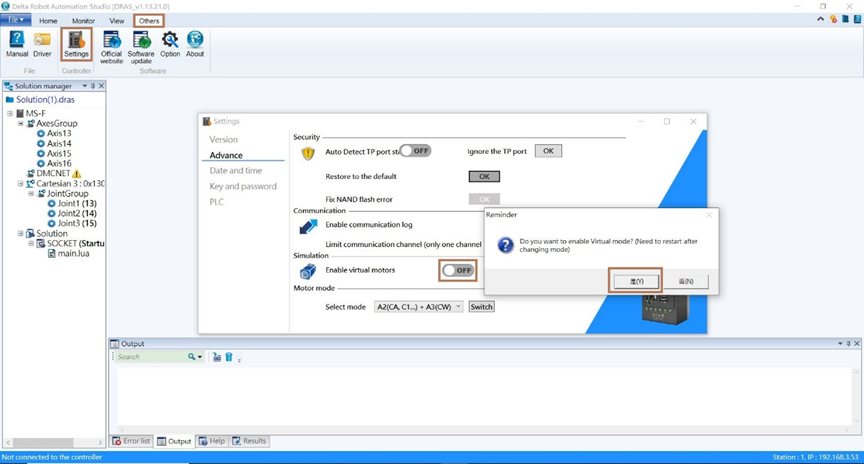Image resolution: width=864 pixels, height=464 pixels.
Task: Clear output using the trash icon
Action: (x=228, y=357)
